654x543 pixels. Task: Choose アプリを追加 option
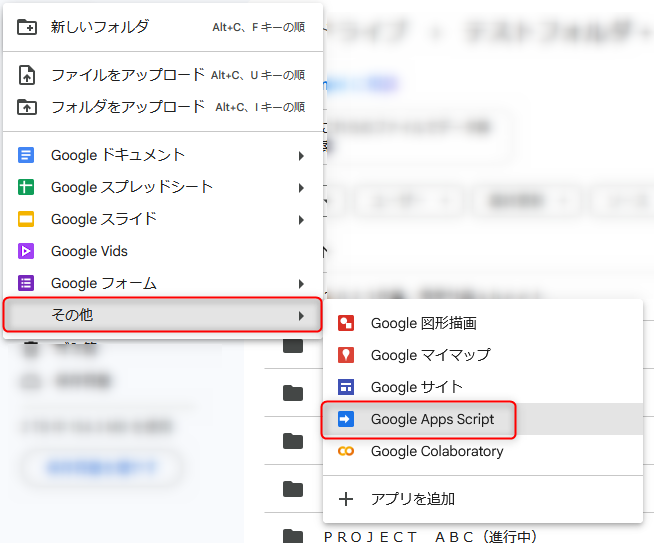[x=483, y=499]
